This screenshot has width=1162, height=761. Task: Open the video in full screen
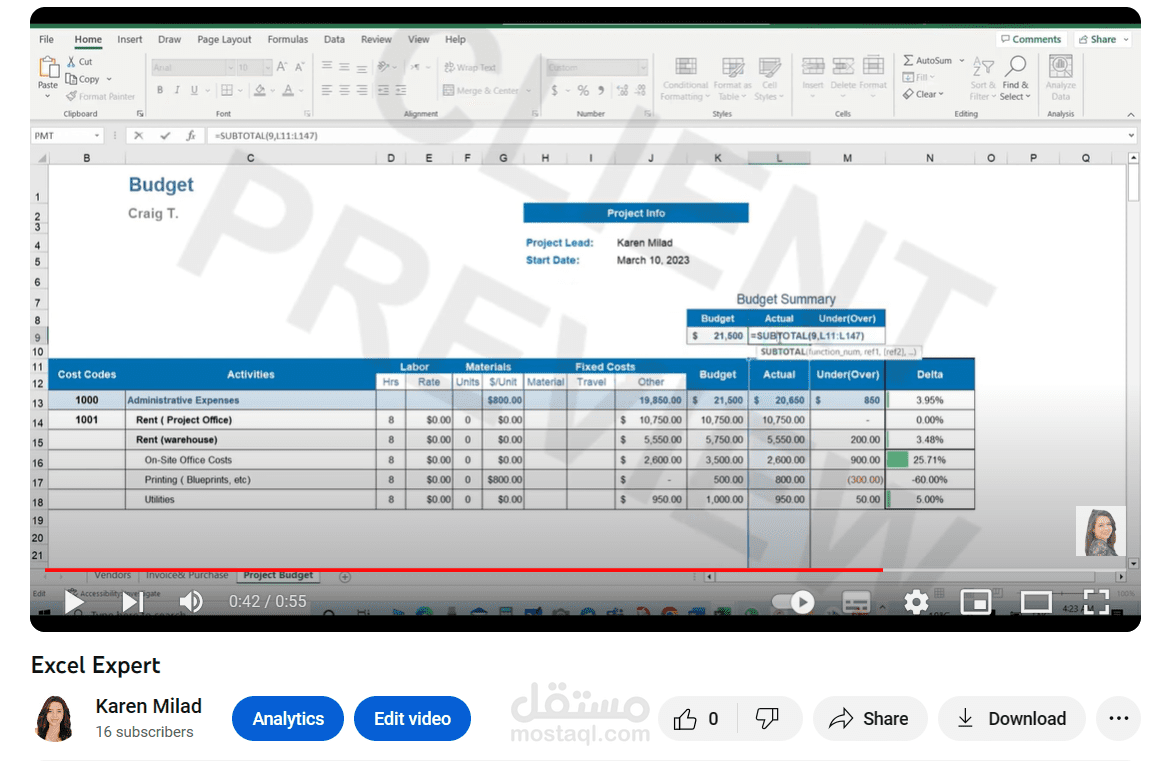(x=1096, y=602)
